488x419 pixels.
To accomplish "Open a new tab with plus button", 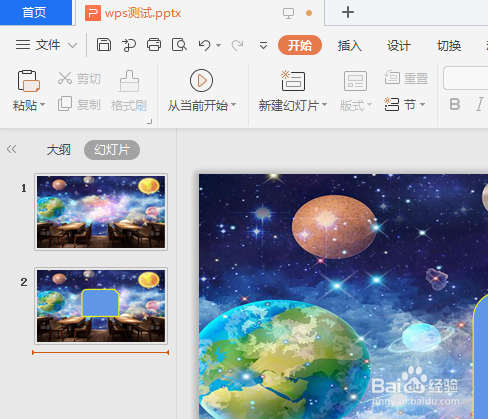I will coord(348,12).
